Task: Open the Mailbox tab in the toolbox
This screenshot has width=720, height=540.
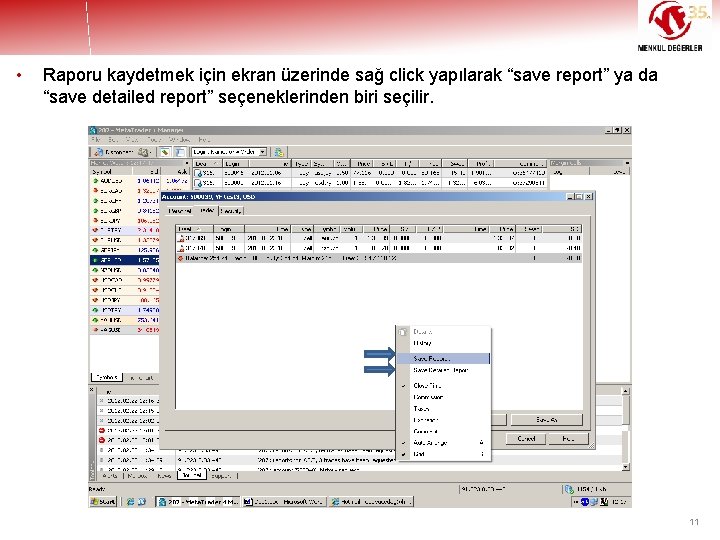Action: [137, 476]
